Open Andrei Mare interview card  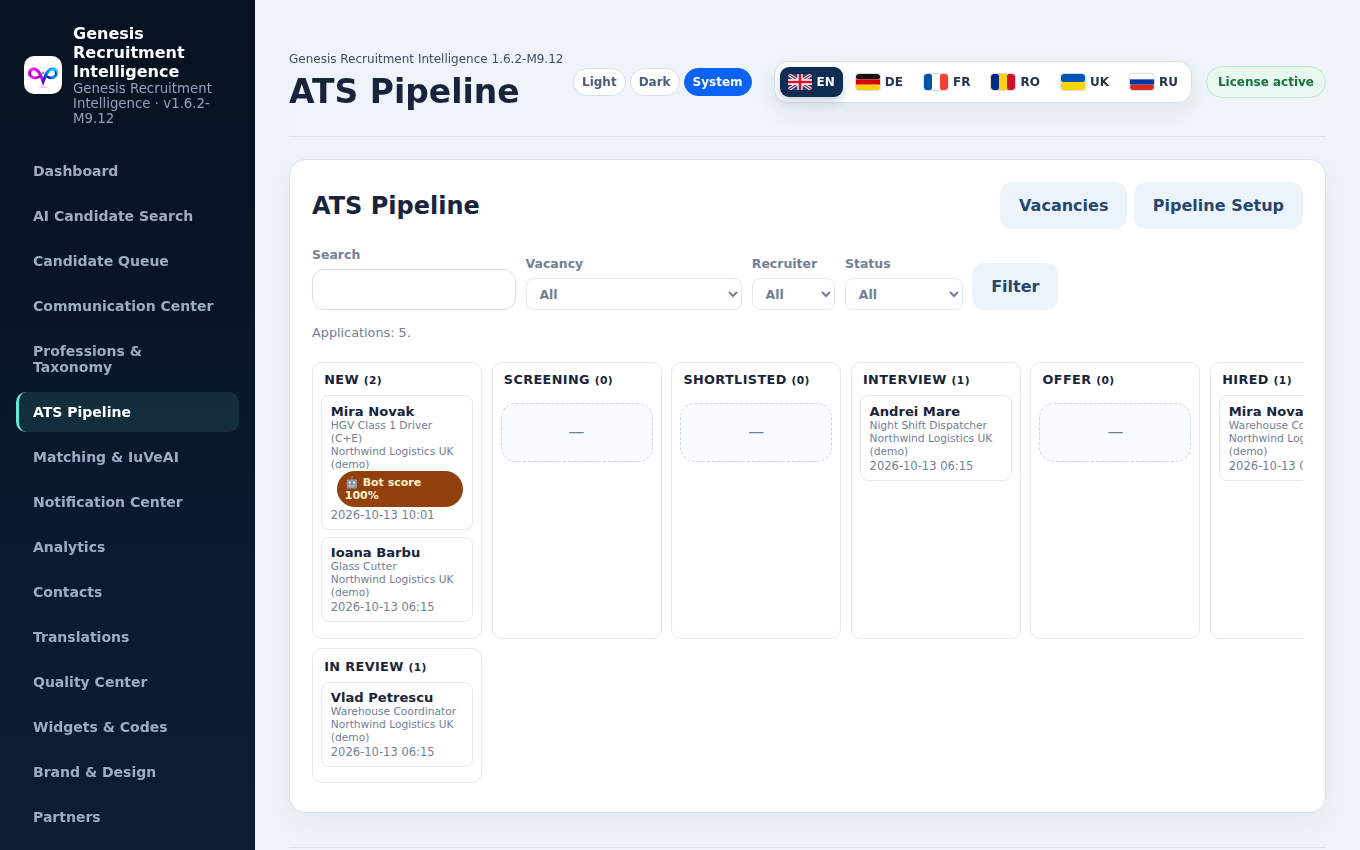936,438
